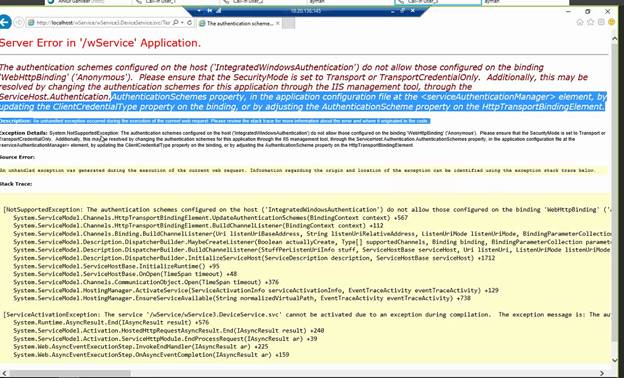Image resolution: width=624 pixels, height=378 pixels.
Task: Open a new tab with the blank tab button
Action: 289,23
